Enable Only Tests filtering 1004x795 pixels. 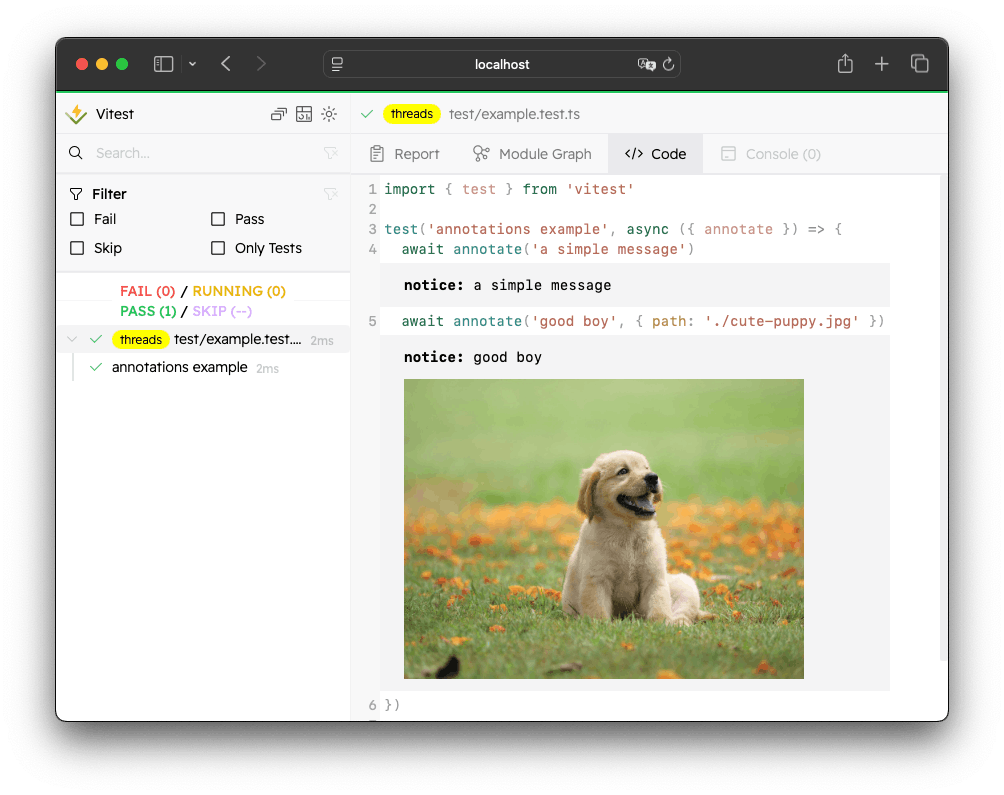point(216,248)
